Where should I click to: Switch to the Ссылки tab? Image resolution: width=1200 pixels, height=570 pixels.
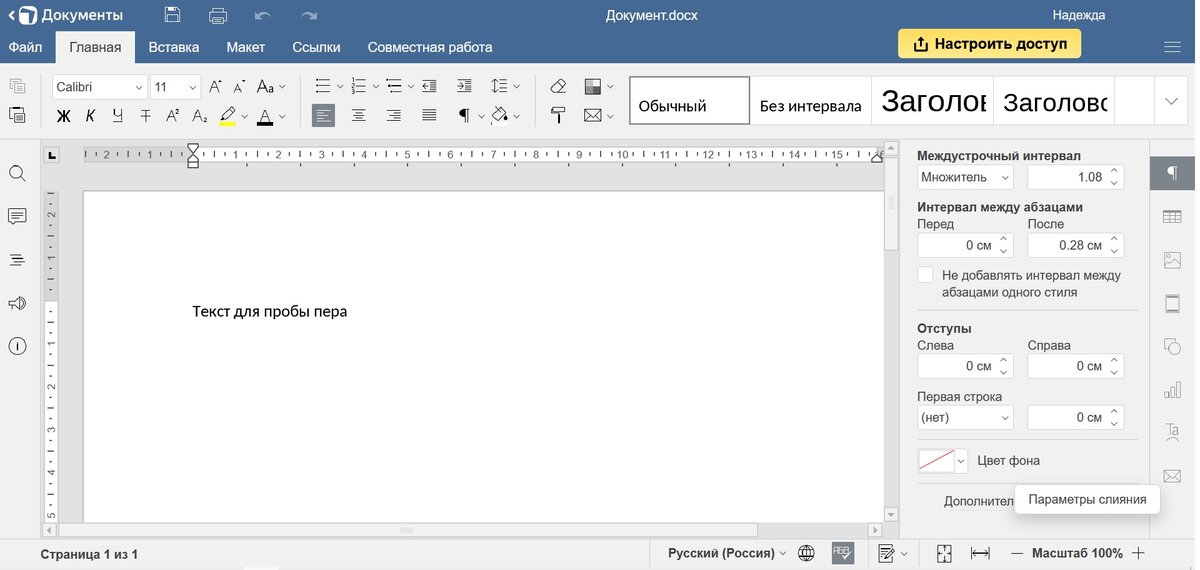point(316,47)
